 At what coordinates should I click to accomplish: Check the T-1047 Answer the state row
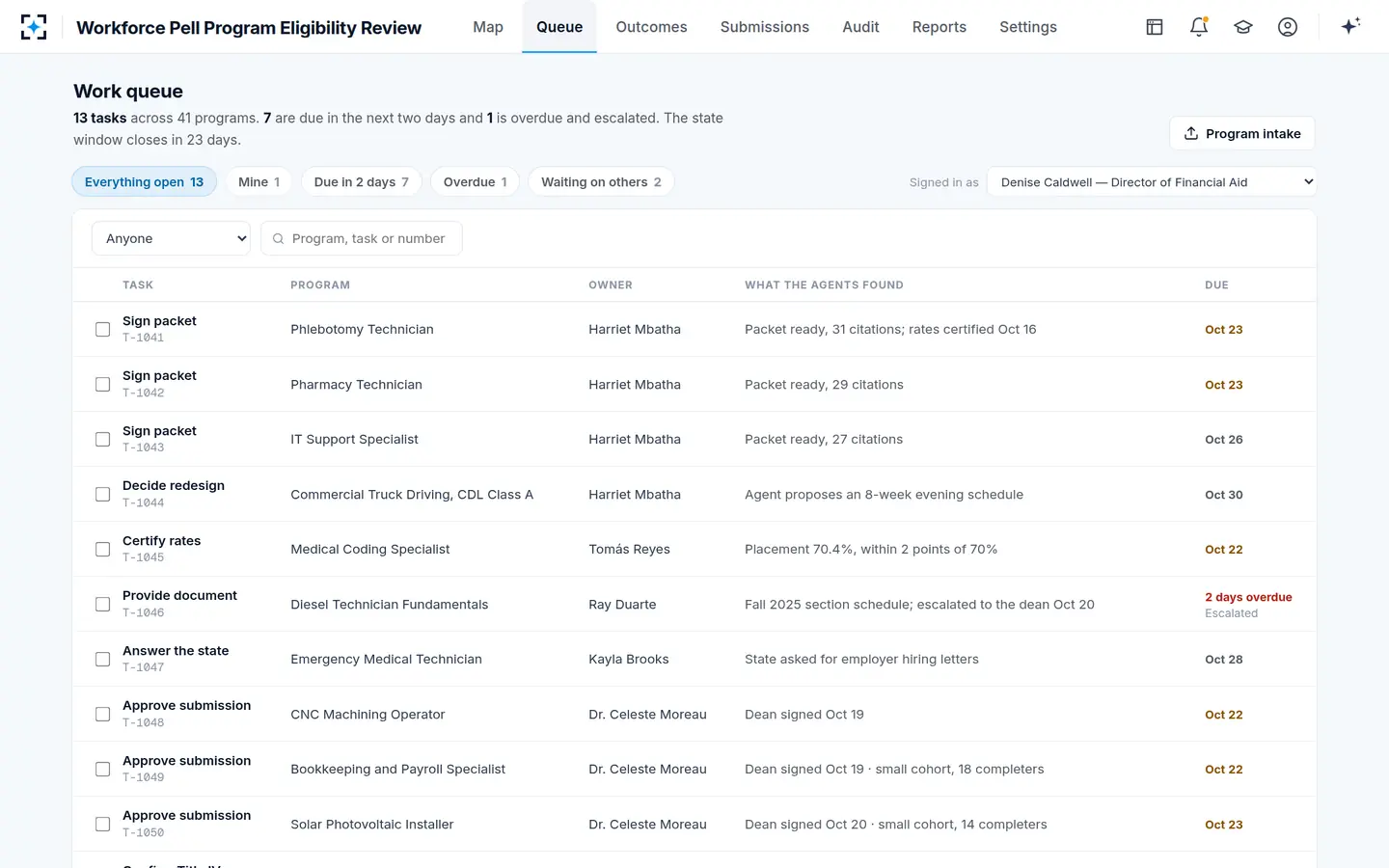102,660
